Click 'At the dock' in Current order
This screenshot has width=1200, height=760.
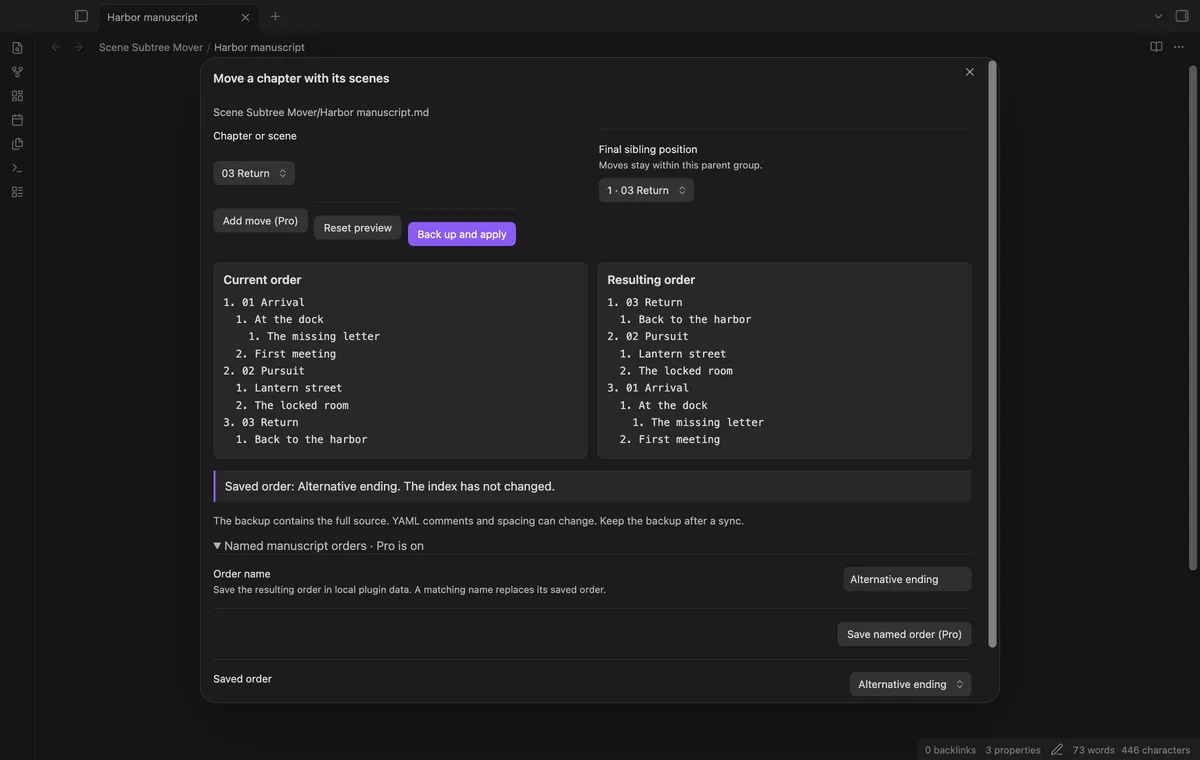pyautogui.click(x=289, y=319)
